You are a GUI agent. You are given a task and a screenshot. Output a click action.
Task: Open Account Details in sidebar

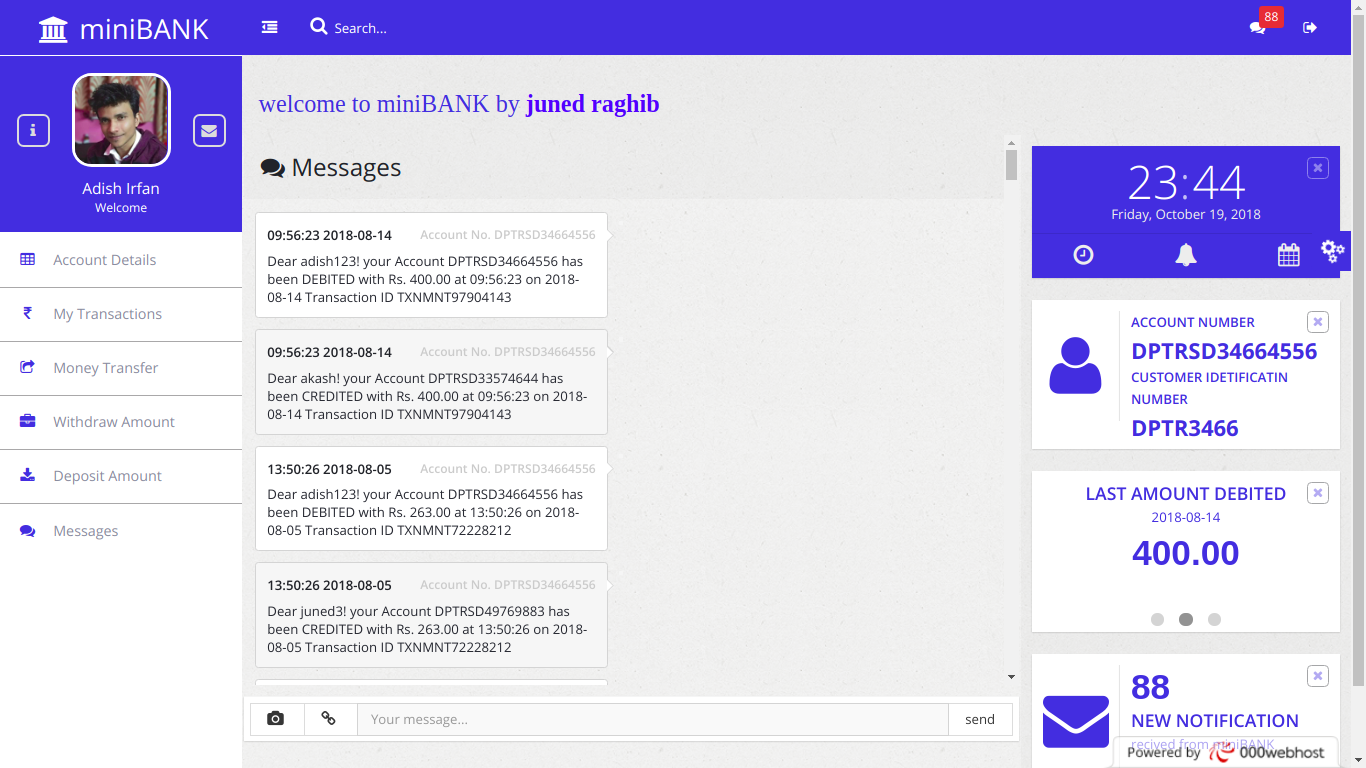tap(121, 260)
